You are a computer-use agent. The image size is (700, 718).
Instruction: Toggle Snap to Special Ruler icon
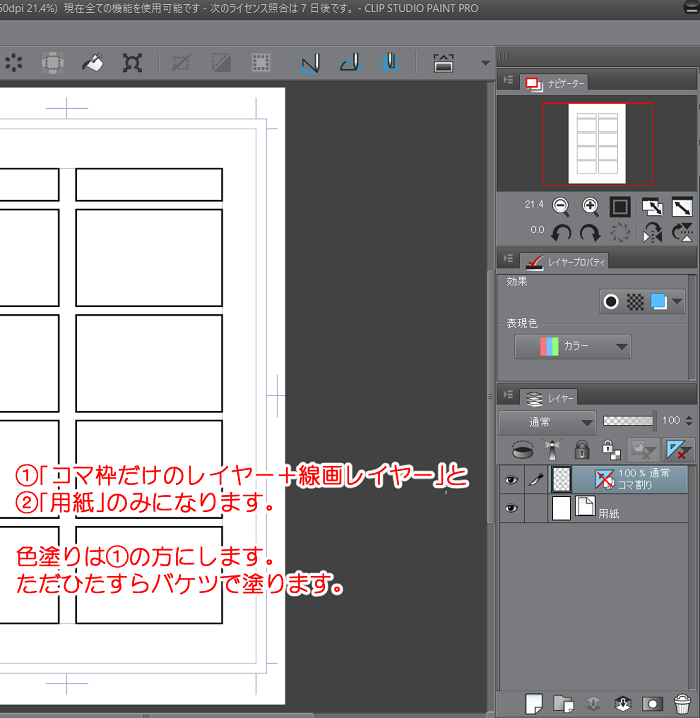tap(350, 63)
